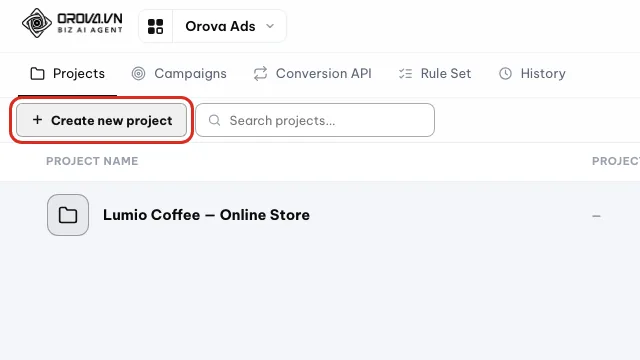This screenshot has width=640, height=360.
Task: View the History tab
Action: click(x=532, y=73)
